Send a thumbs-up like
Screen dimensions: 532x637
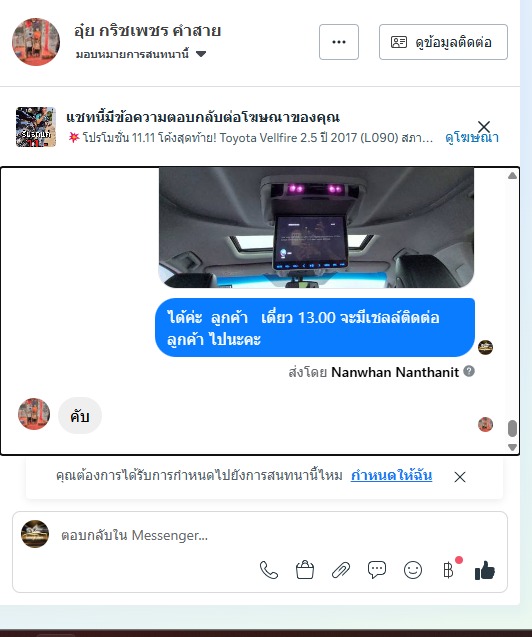click(485, 570)
